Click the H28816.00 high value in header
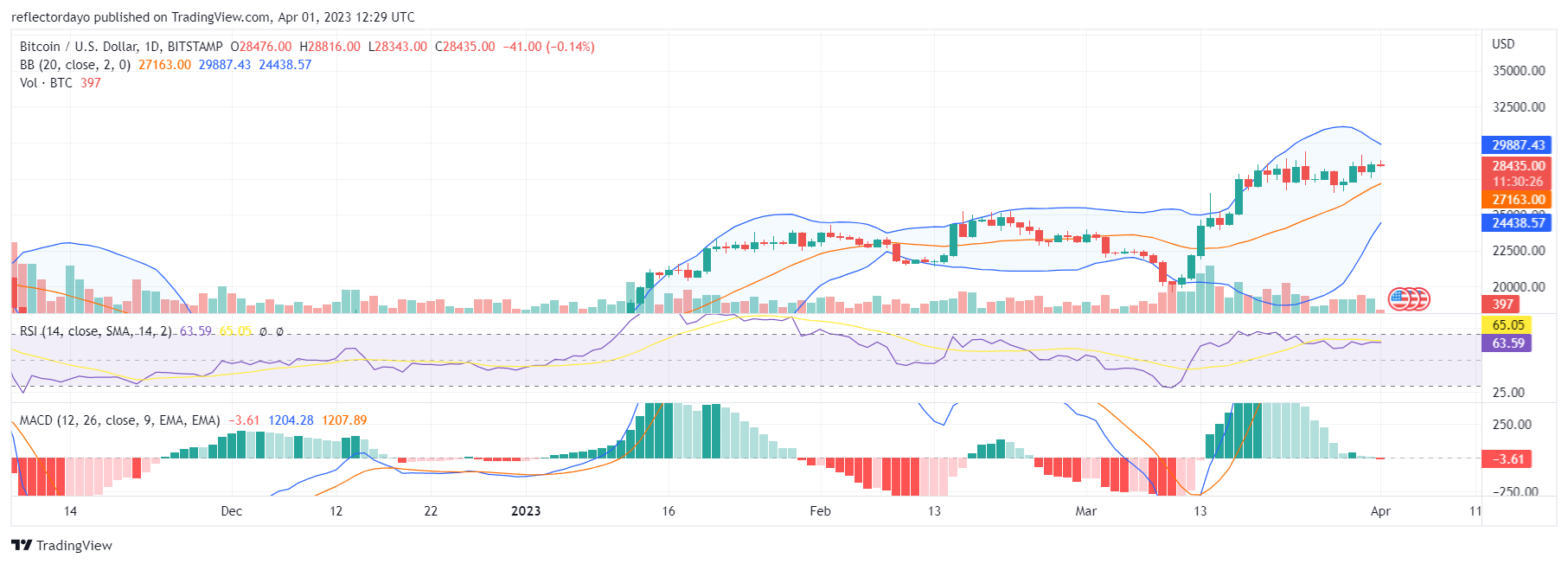This screenshot has width=1568, height=564. (330, 47)
